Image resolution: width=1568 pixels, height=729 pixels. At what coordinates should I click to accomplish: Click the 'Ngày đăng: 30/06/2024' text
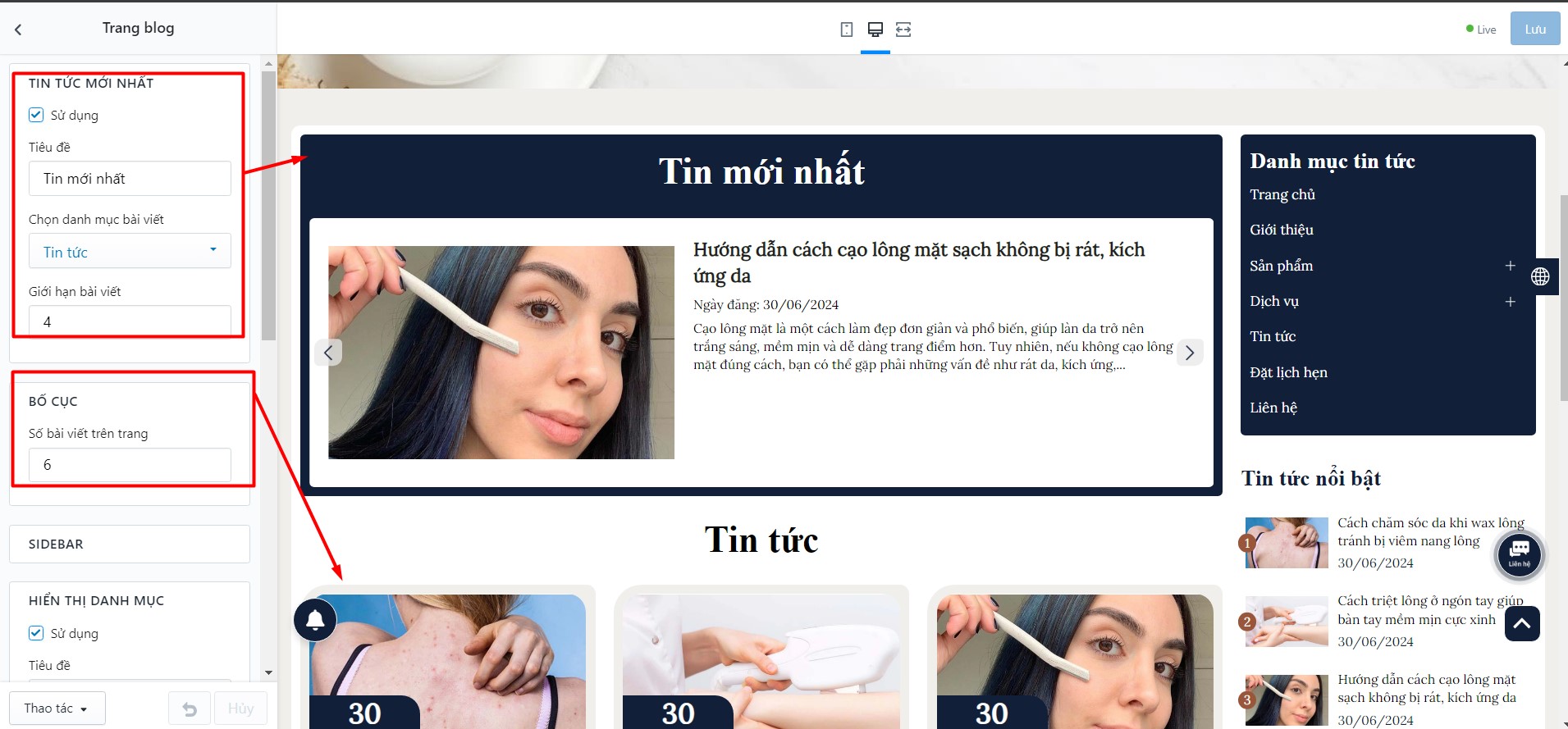[x=766, y=305]
